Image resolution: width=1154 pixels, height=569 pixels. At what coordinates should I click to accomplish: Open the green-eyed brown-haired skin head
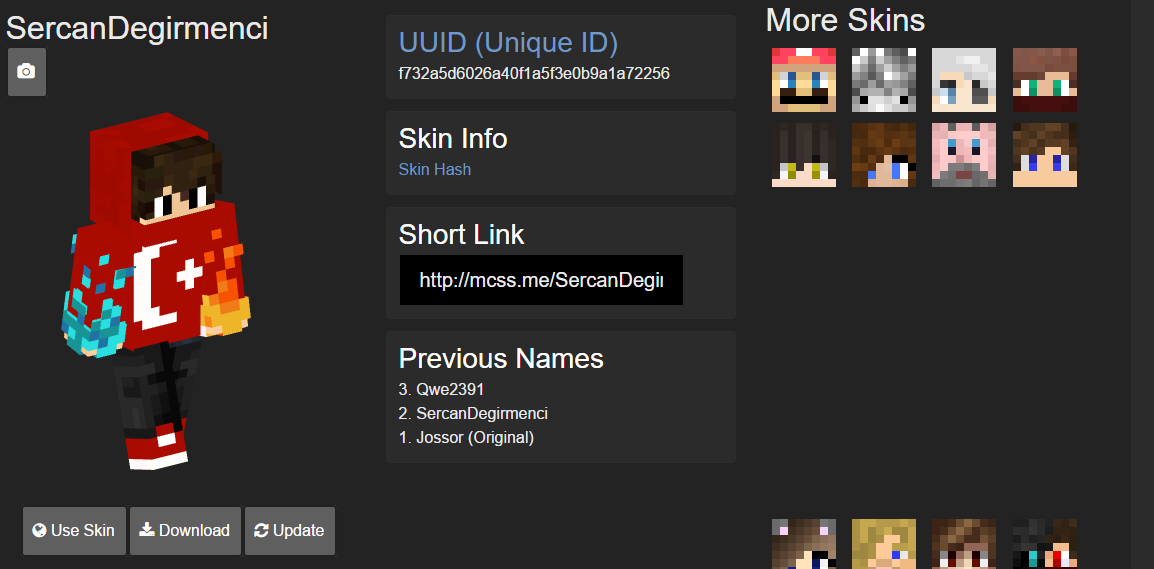(x=1045, y=79)
